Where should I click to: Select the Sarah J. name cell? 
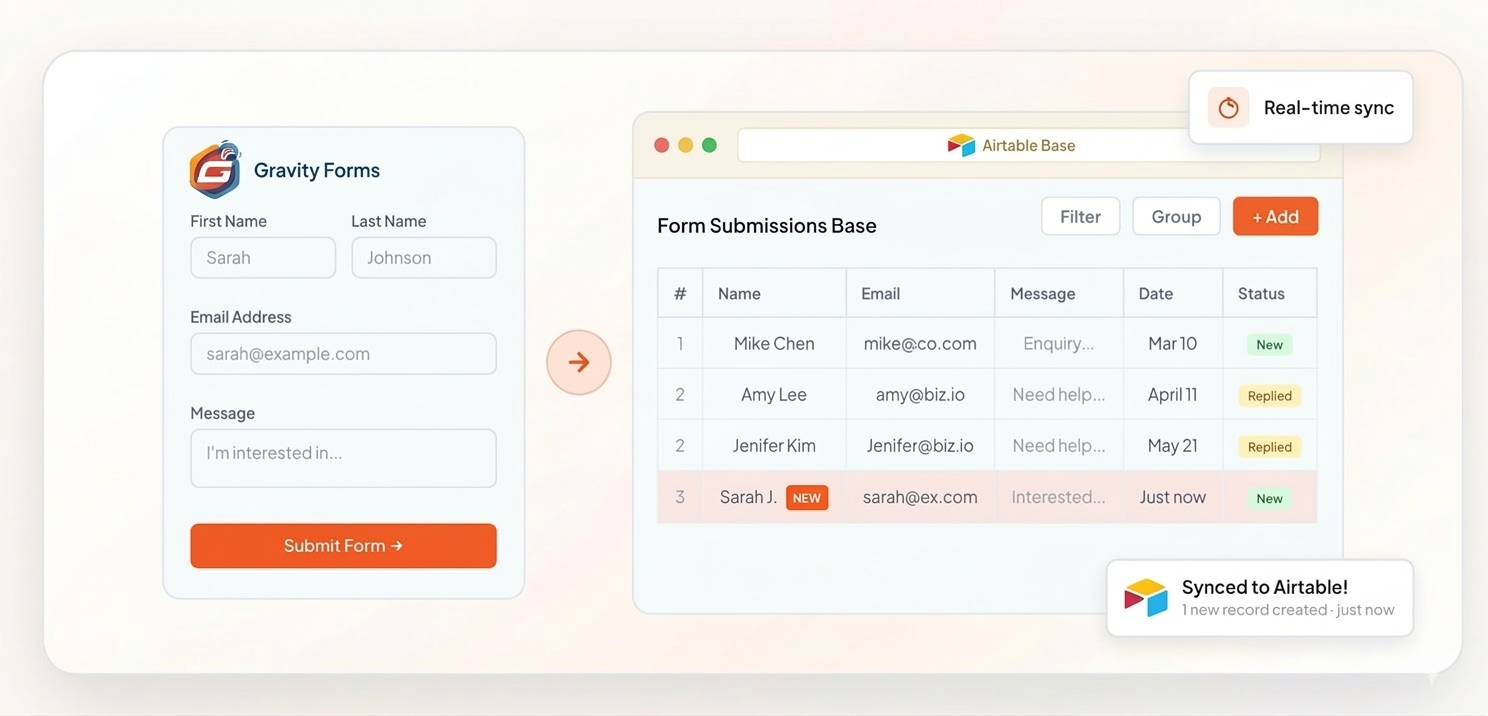click(x=774, y=497)
